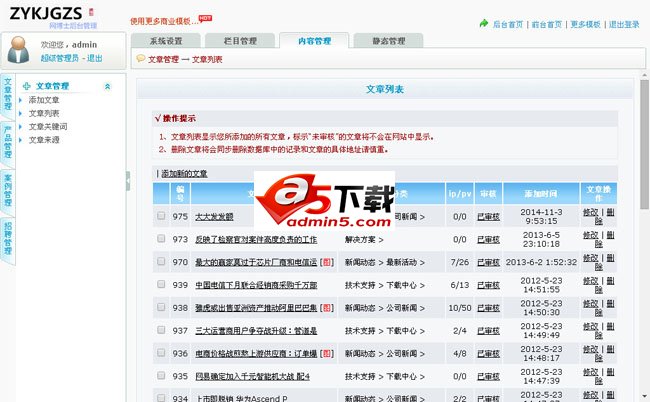
Task: Tick the checkbox for article 975
Action: (161, 216)
